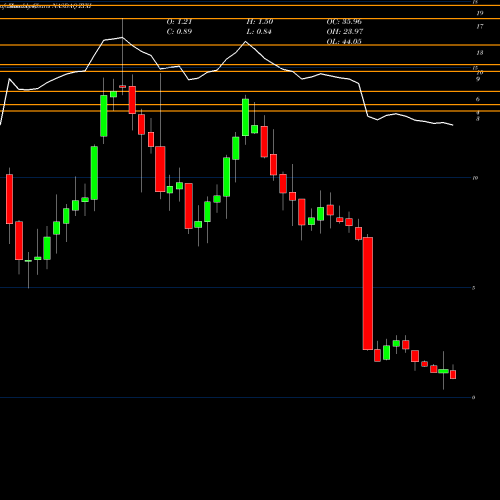Viewport: 500px width, 500px height.
Task: Click the axis label 19
Action: click(480, 13)
